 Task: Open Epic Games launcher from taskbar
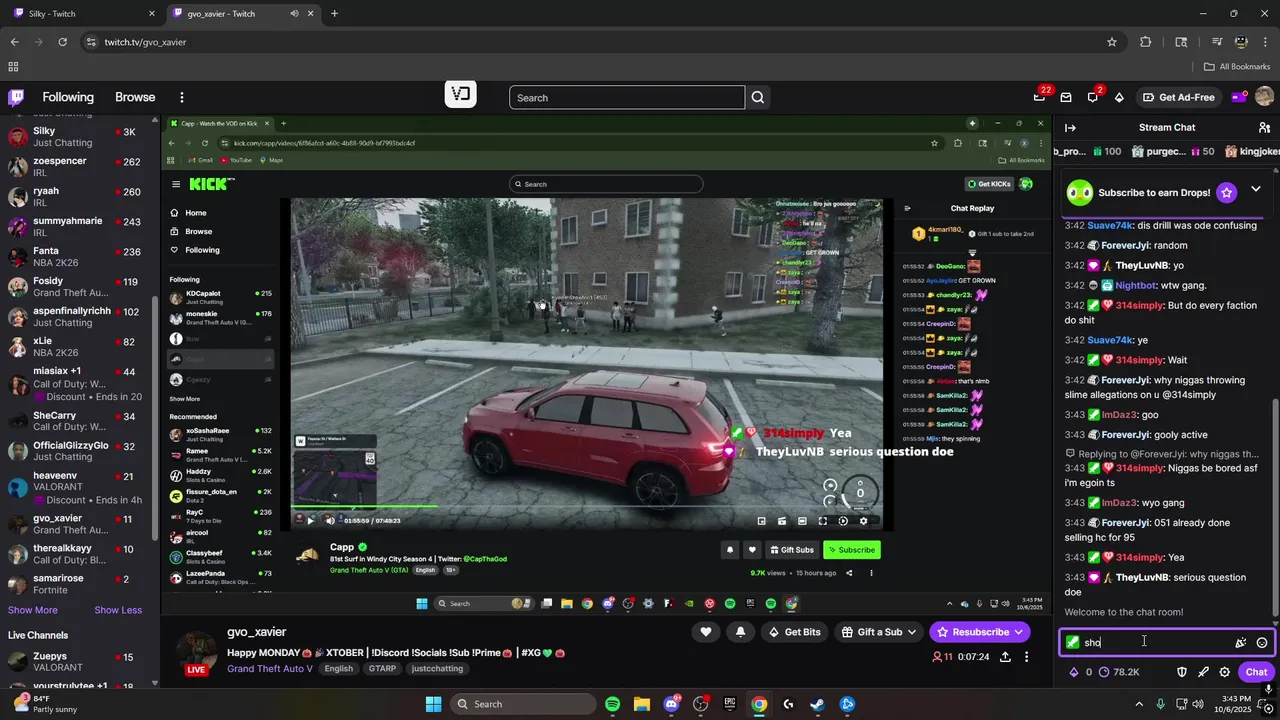click(x=730, y=704)
